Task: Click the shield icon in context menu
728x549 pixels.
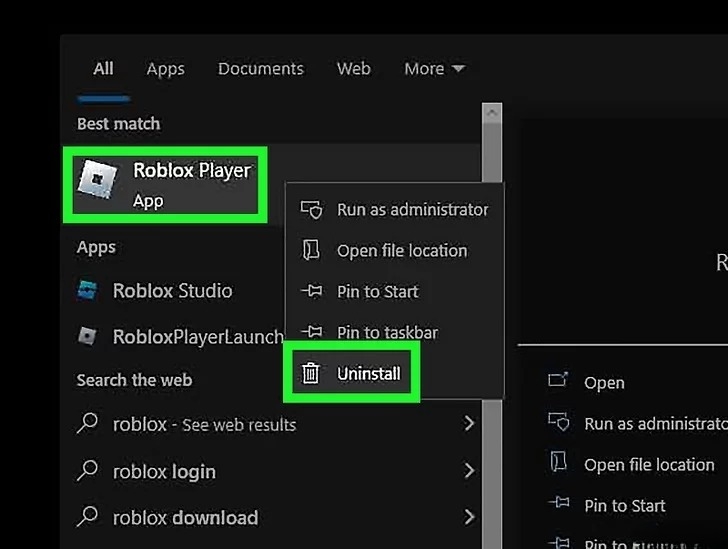Action: (311, 209)
